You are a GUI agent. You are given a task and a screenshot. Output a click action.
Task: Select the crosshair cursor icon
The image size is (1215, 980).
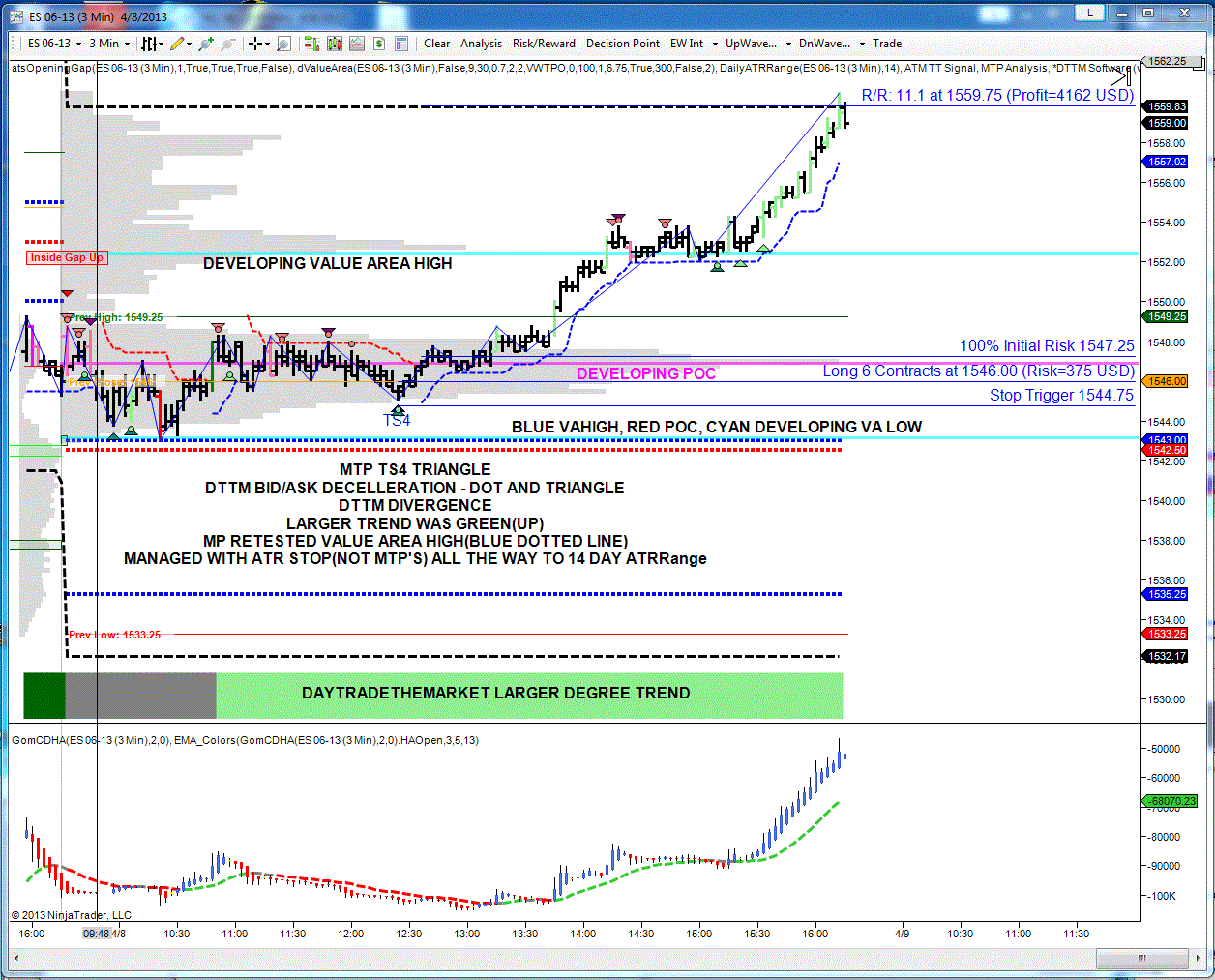click(255, 44)
